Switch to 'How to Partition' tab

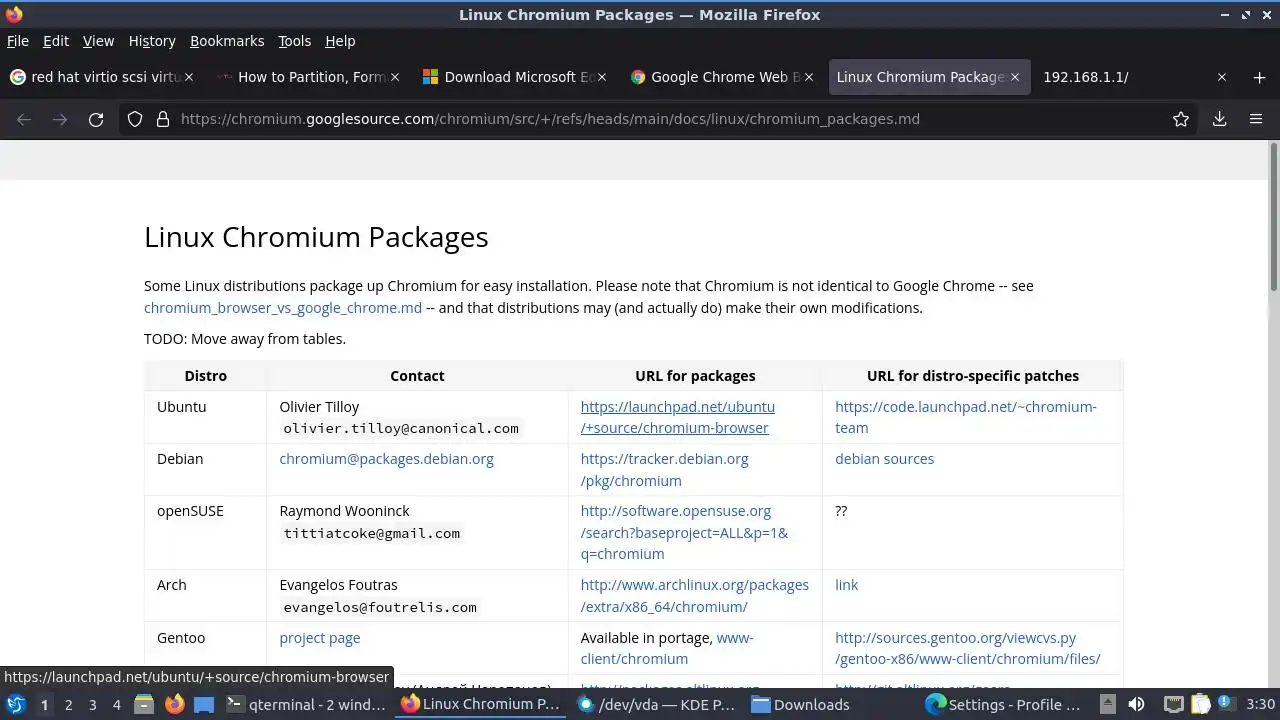click(307, 77)
